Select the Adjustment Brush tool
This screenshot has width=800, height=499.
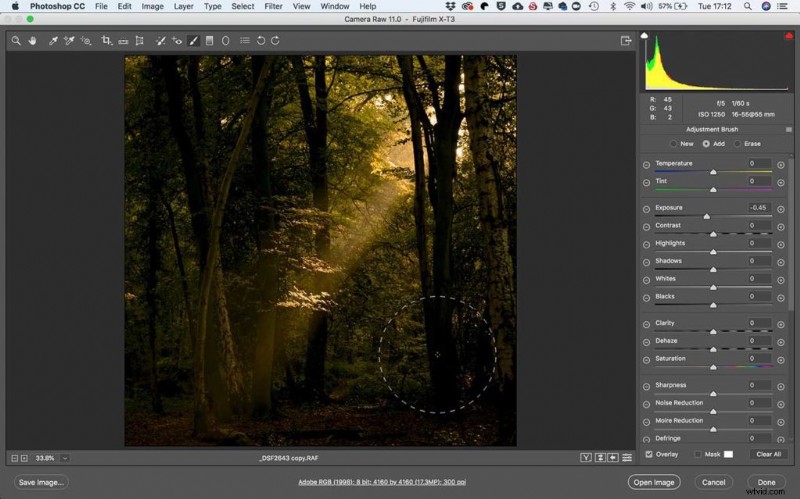click(x=193, y=40)
